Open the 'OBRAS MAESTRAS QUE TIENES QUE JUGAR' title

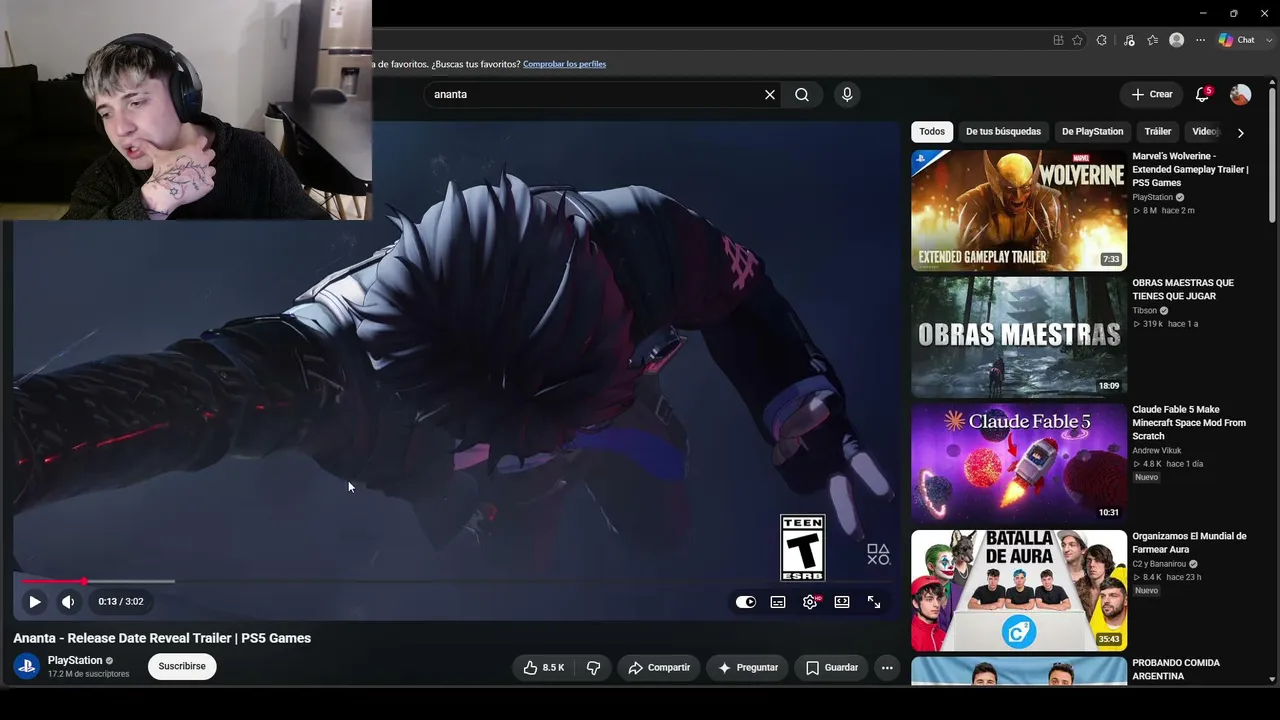click(x=1183, y=290)
